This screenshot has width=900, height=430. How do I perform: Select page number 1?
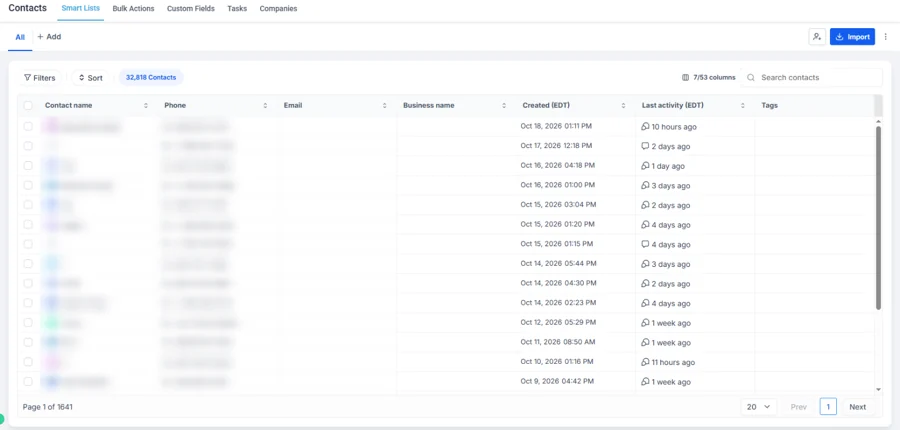click(x=828, y=407)
